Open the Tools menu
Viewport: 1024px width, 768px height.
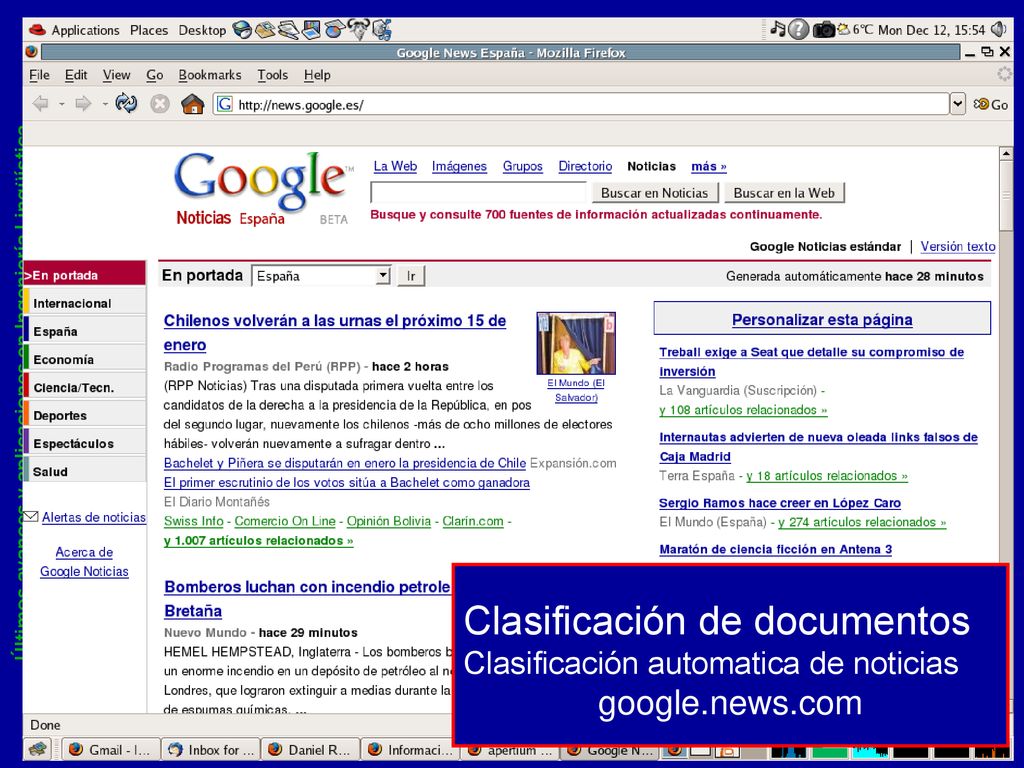pyautogui.click(x=272, y=75)
